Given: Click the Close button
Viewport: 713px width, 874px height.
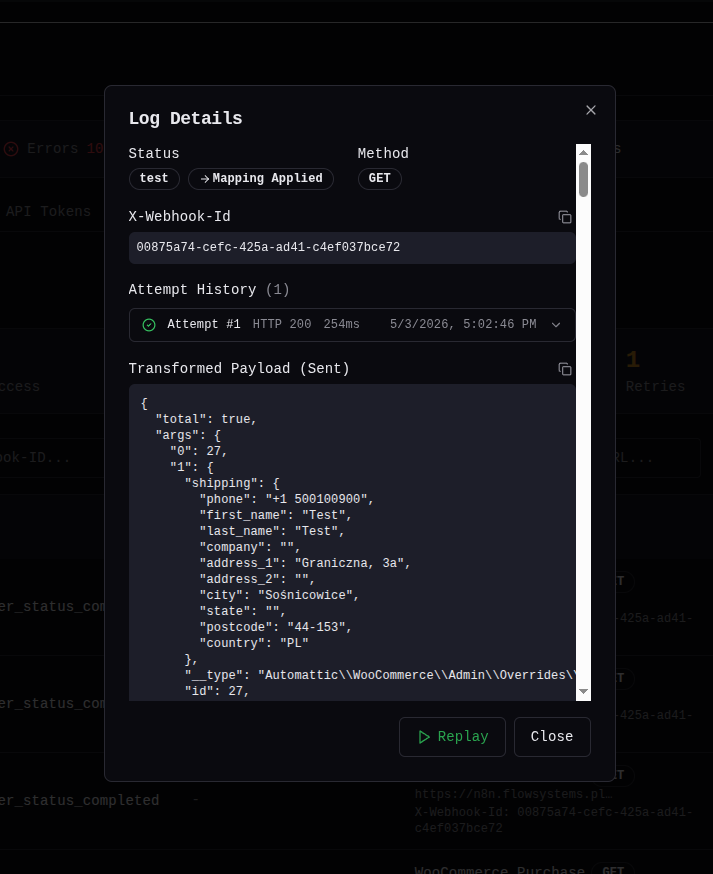Looking at the screenshot, I should pyautogui.click(x=552, y=737).
